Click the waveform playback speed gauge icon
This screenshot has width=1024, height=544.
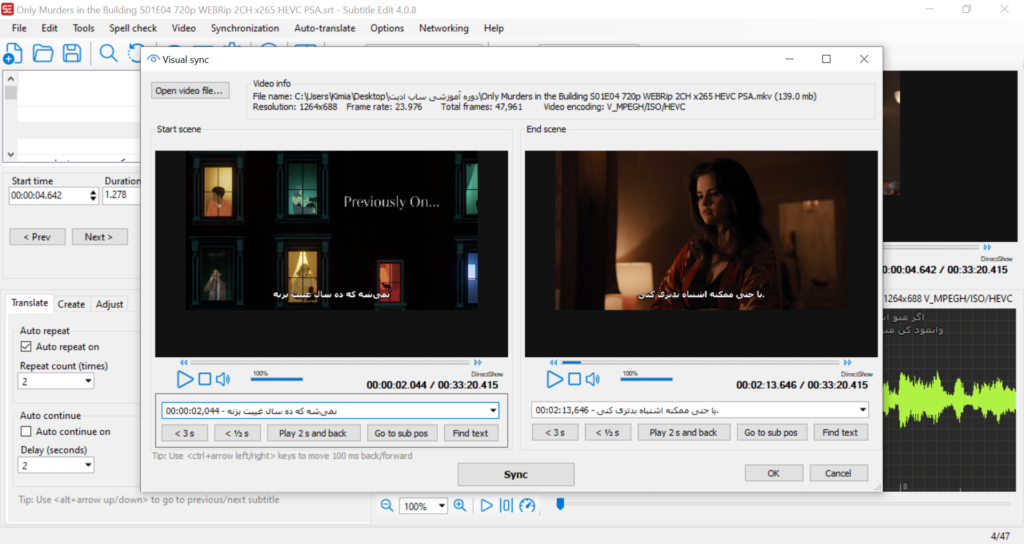(x=528, y=506)
